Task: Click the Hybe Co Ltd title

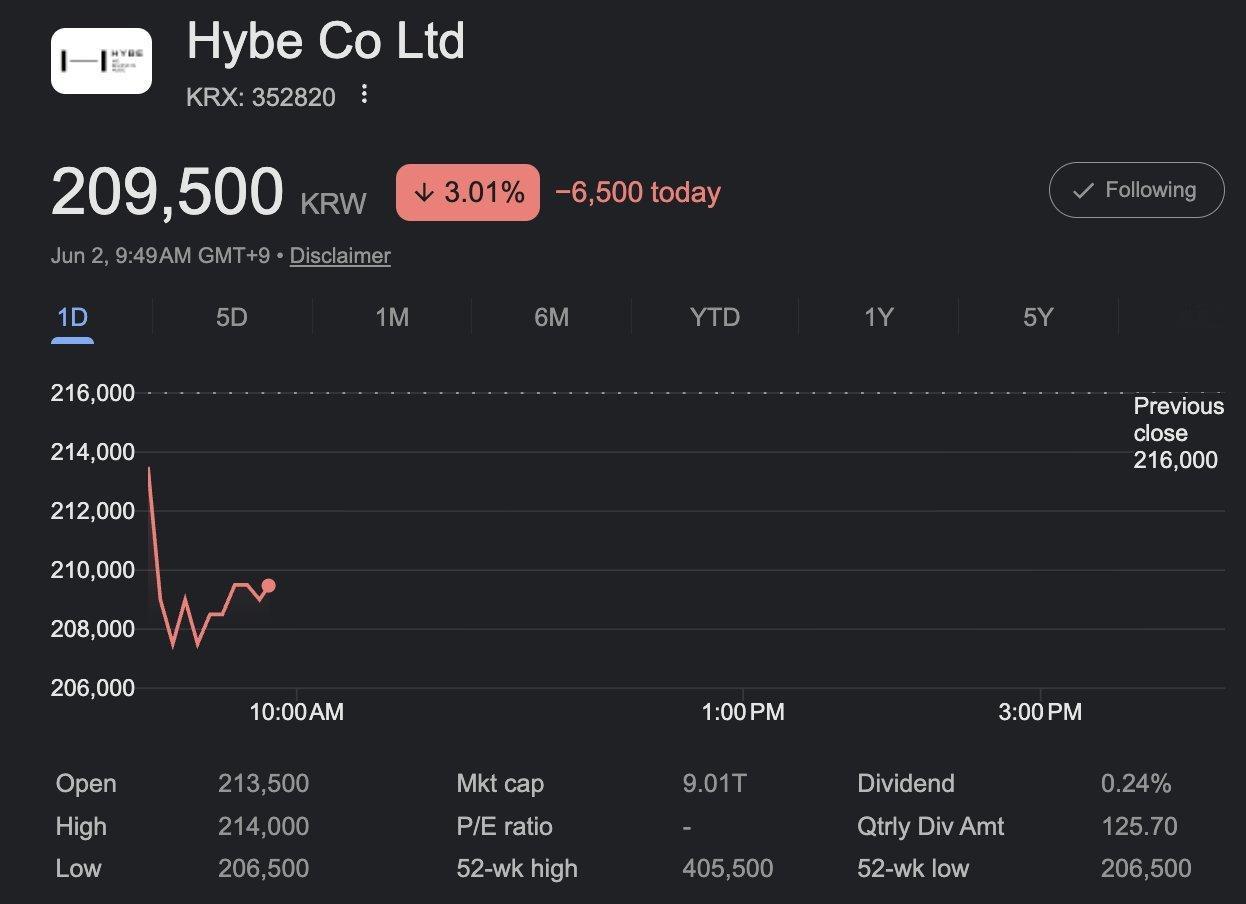Action: [x=326, y=42]
